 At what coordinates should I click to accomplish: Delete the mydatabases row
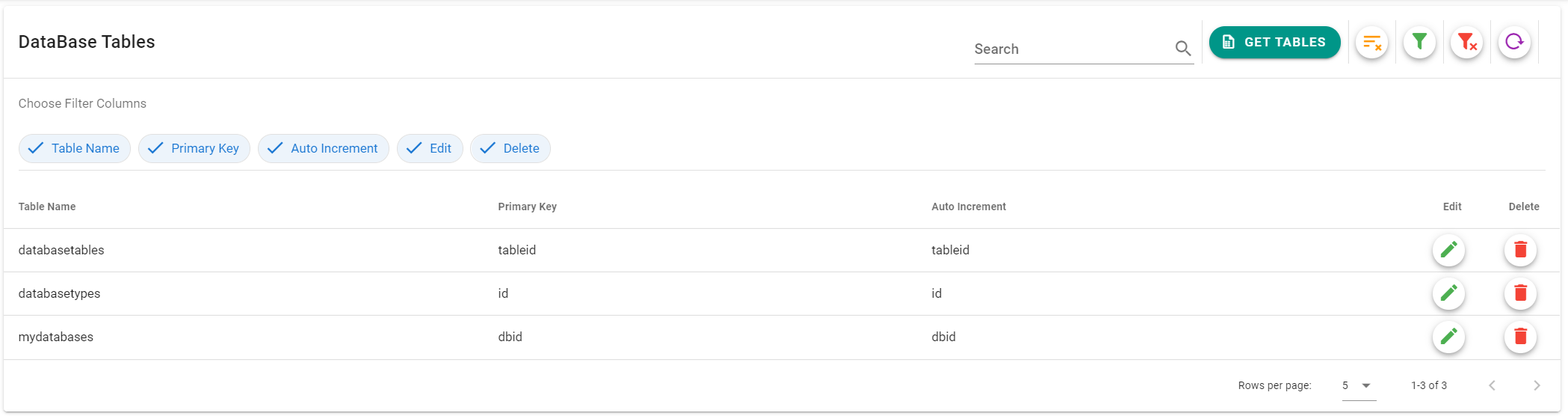1520,337
